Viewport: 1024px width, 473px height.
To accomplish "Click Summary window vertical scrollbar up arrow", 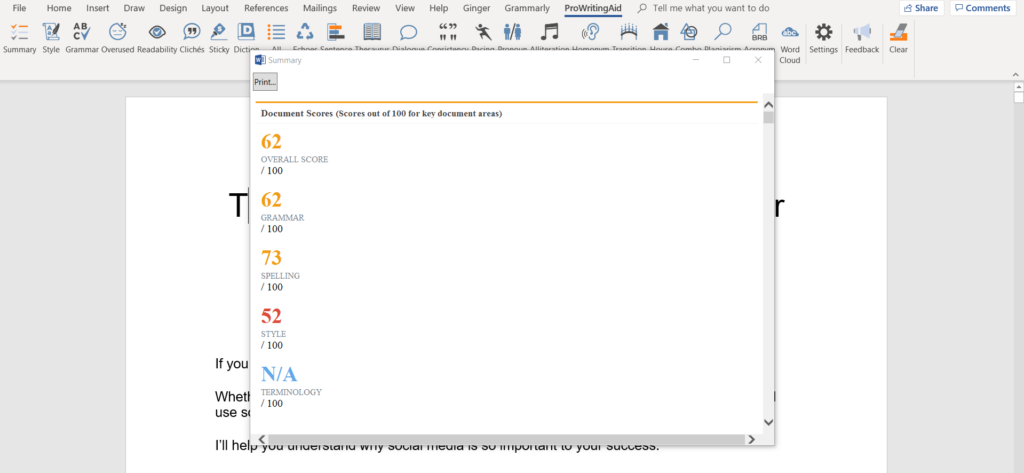I will tap(768, 105).
